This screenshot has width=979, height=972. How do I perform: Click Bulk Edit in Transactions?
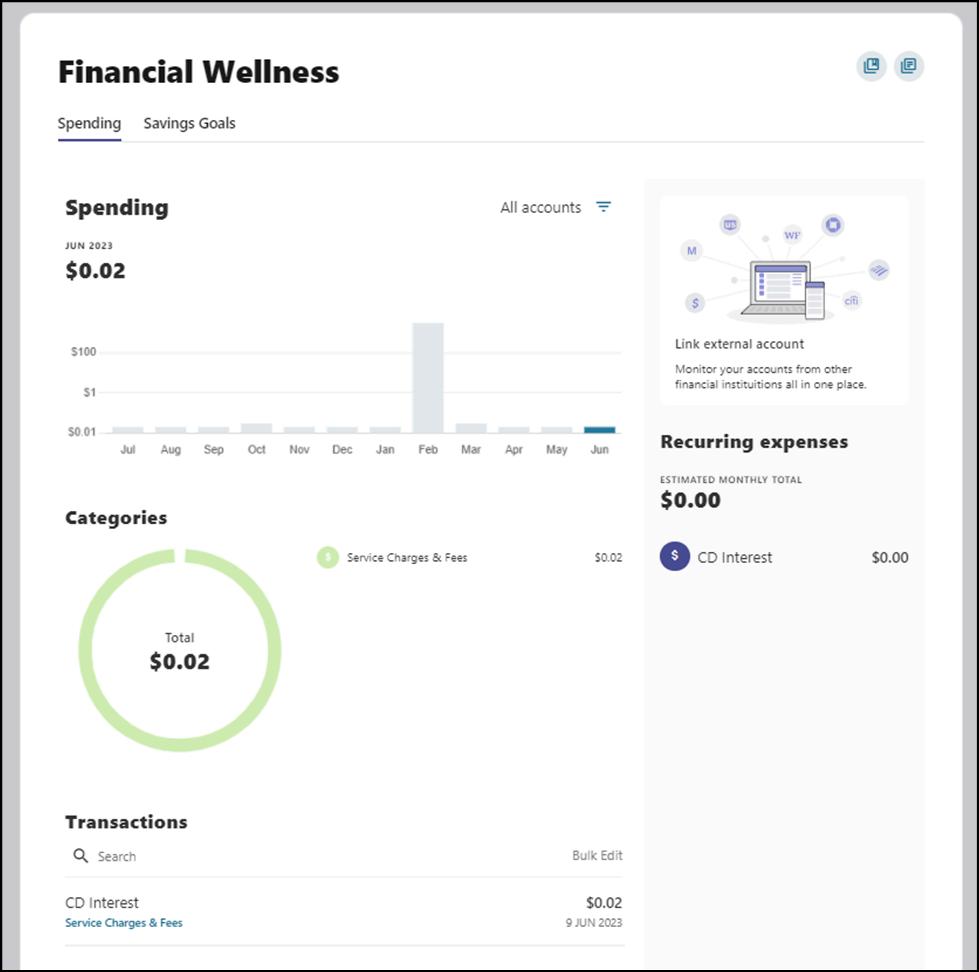tap(597, 856)
